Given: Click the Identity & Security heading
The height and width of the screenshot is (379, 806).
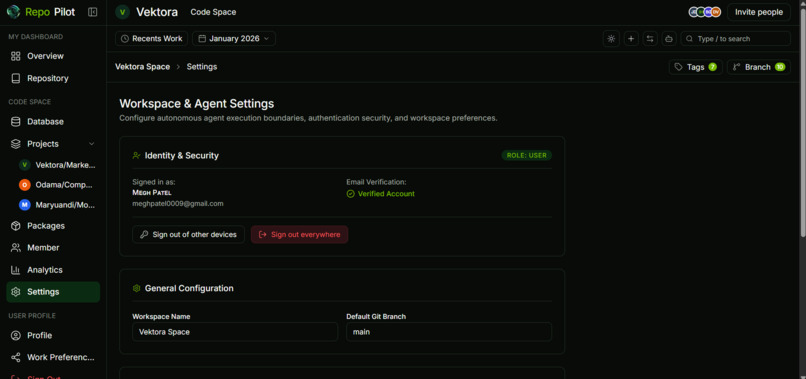Looking at the screenshot, I should (181, 155).
